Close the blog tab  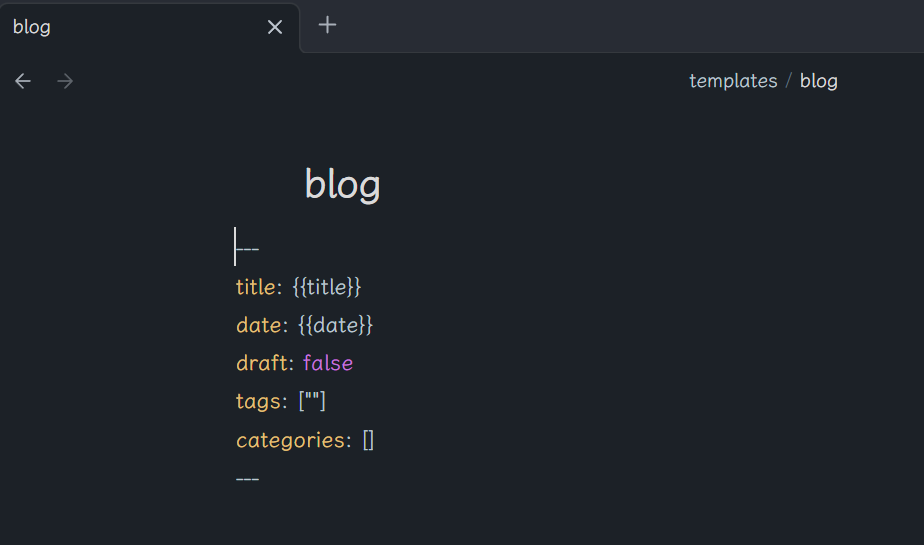275,27
